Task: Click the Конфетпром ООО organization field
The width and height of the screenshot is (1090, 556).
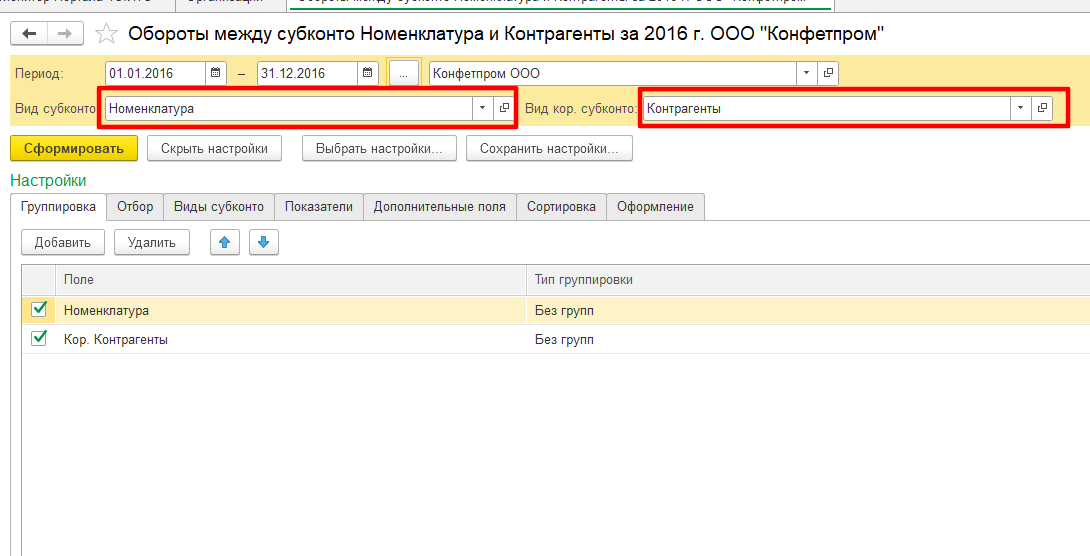Action: 613,73
